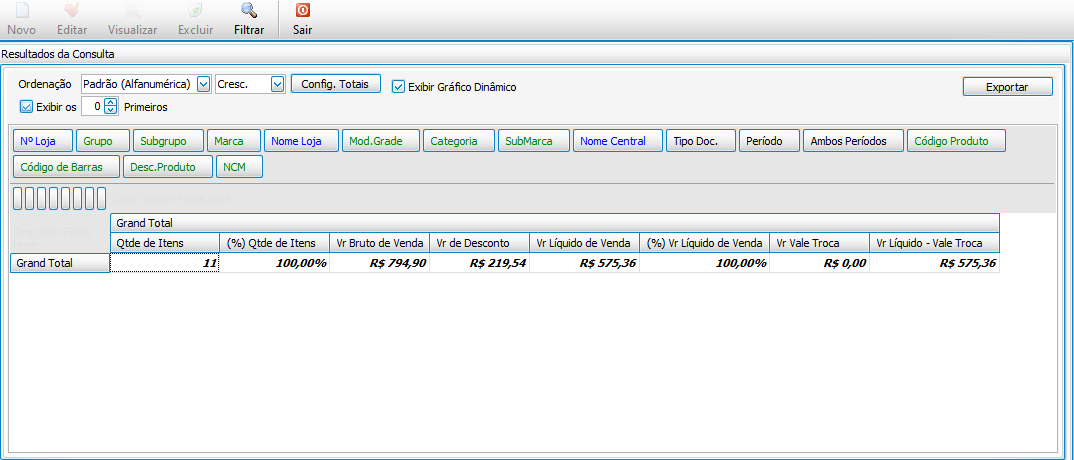Select the SubMarca field button

point(534,141)
